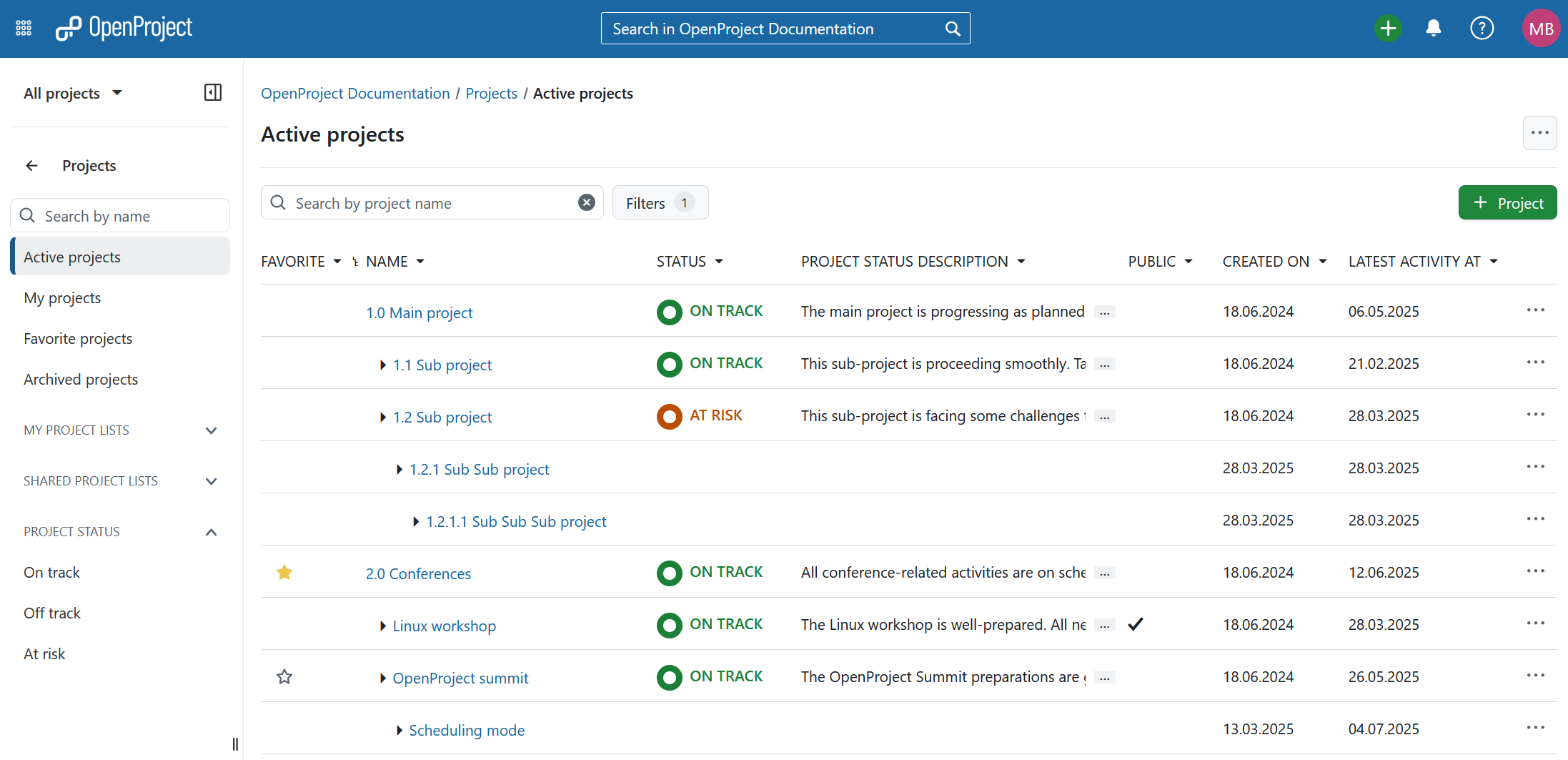Expand the status description of 2.0 Conferences
The width and height of the screenshot is (1568, 760).
pos(1104,573)
